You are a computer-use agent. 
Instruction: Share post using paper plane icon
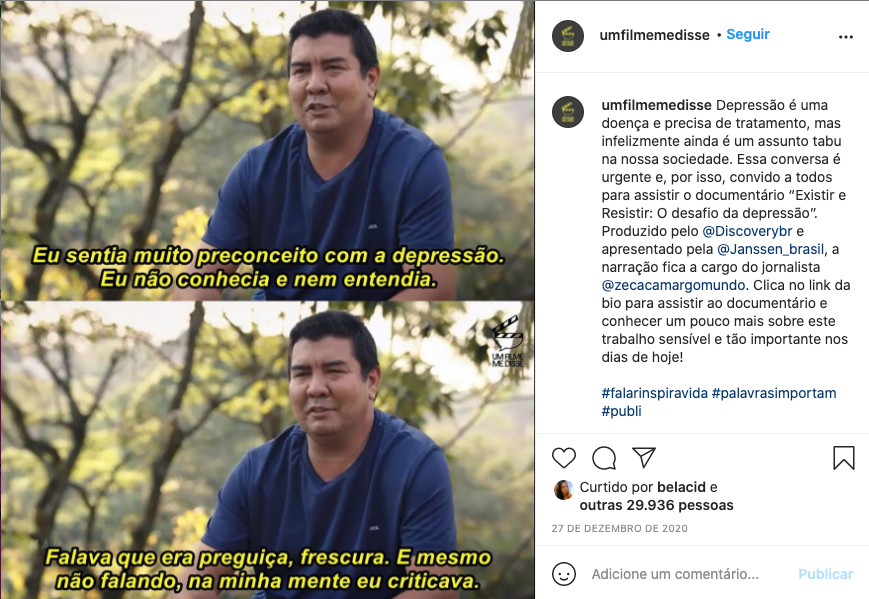(x=643, y=458)
